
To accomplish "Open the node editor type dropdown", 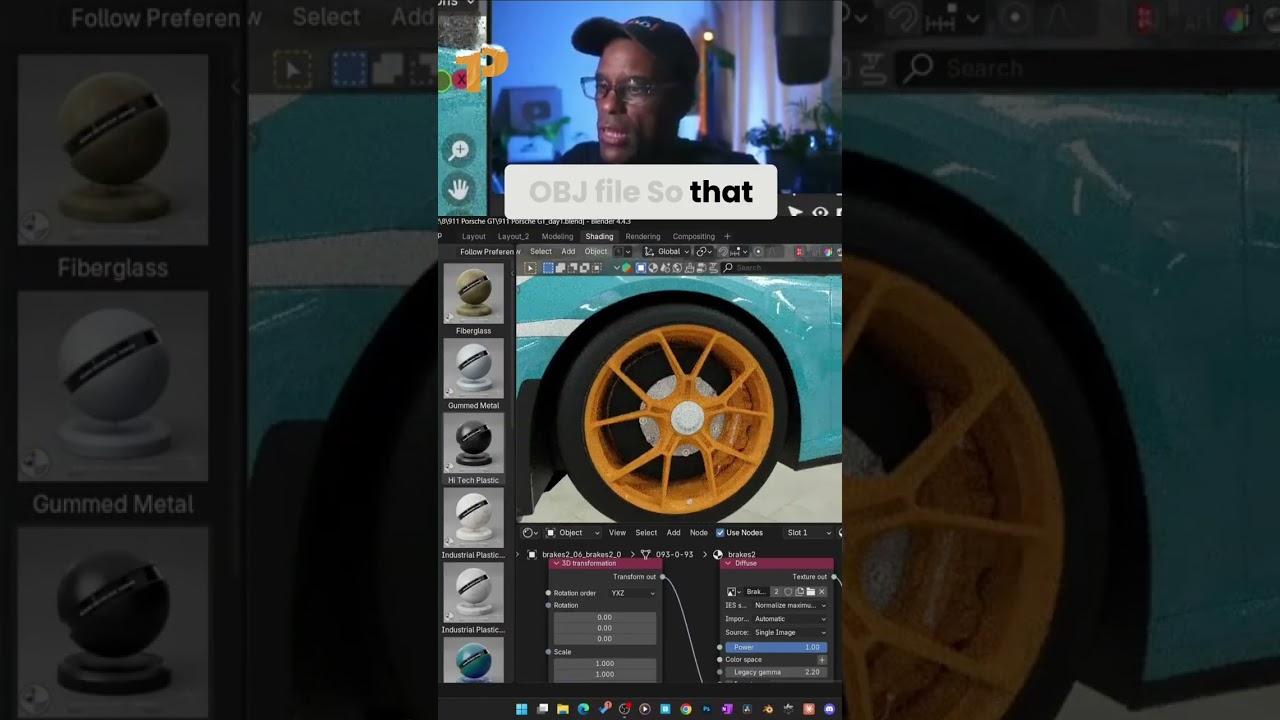I will point(531,532).
